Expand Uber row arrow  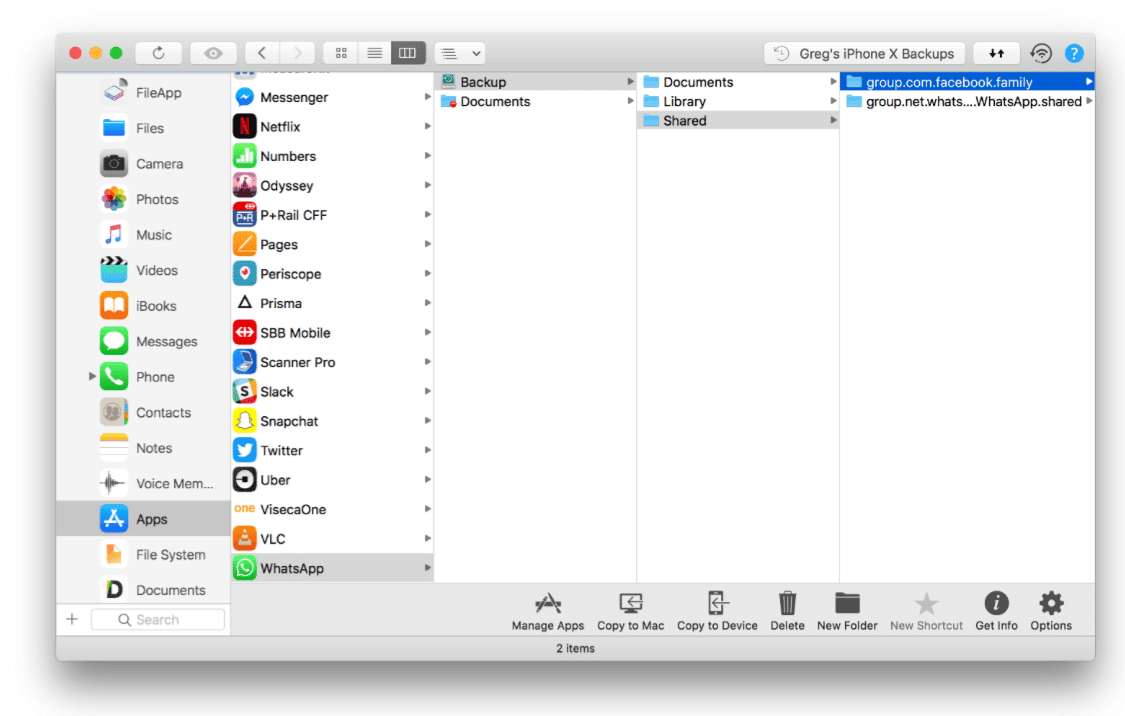point(428,479)
